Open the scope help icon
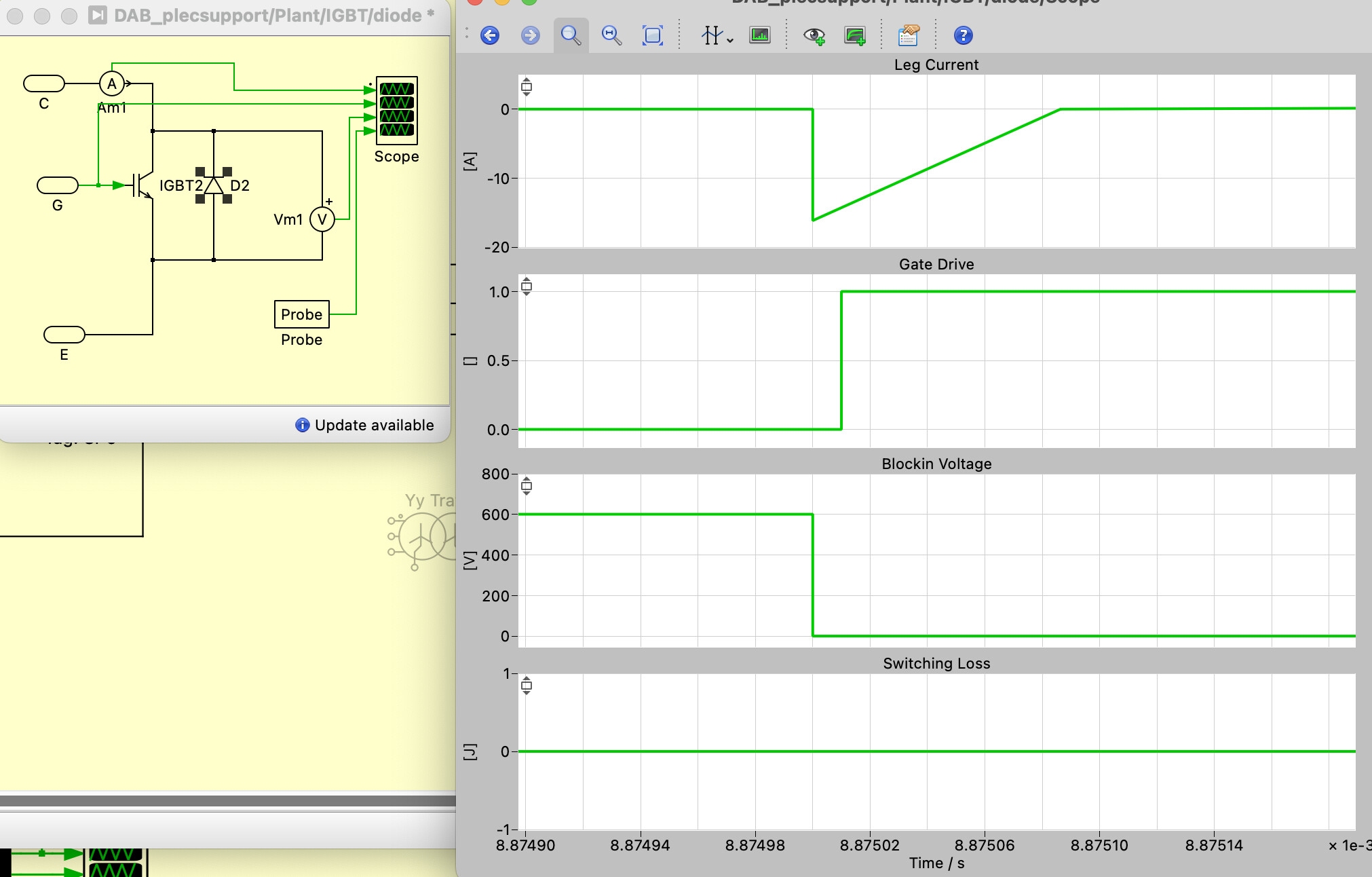Screen dimensions: 1372x877 [963, 35]
